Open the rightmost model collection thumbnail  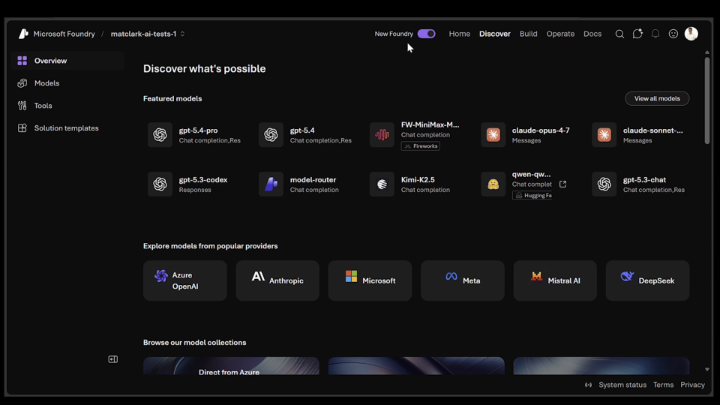click(601, 366)
